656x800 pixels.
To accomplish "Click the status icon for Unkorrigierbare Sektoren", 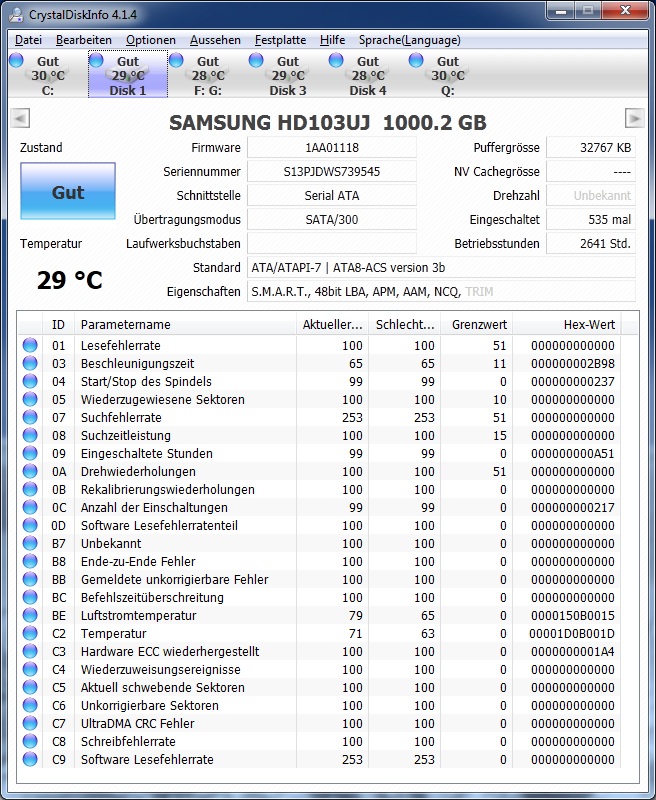I will point(30,705).
